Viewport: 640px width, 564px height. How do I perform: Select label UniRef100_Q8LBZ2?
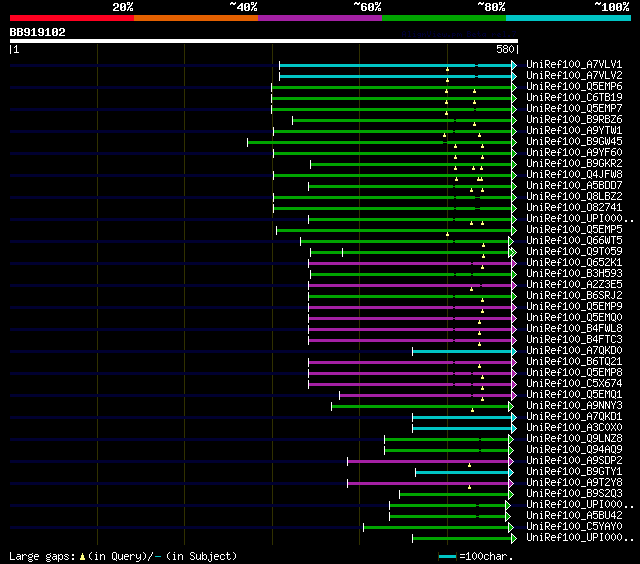[x=574, y=197]
